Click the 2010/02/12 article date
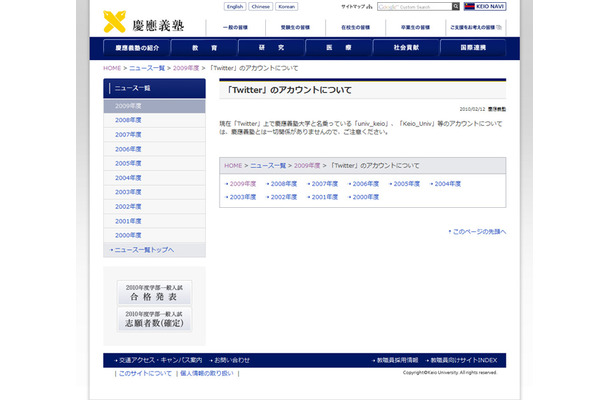The height and width of the screenshot is (400, 610). tap(472, 109)
